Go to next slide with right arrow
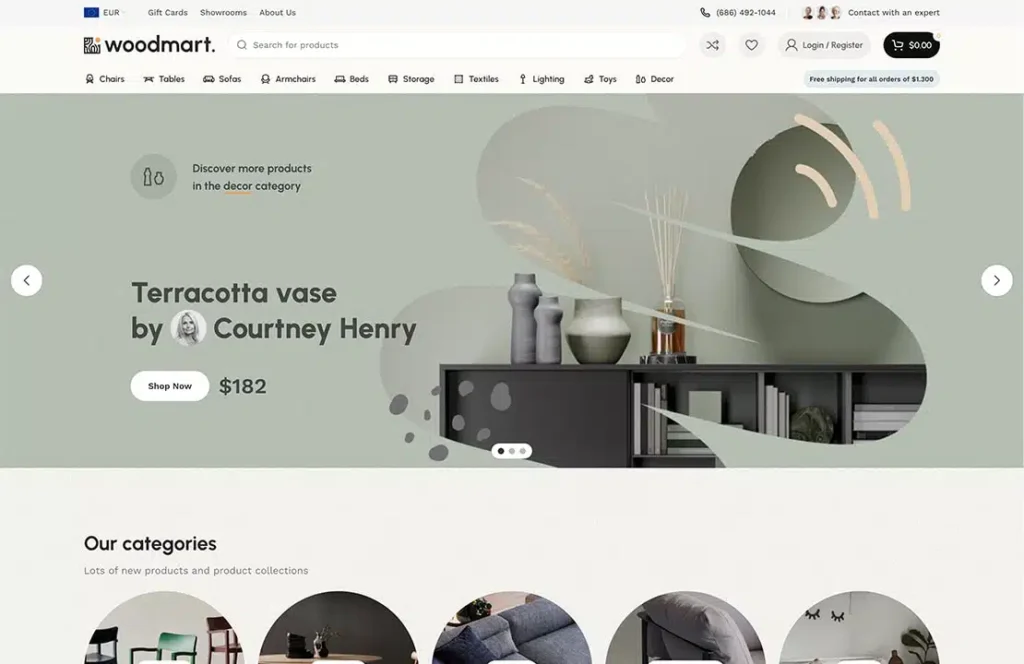Viewport: 1024px width, 664px height. pos(996,280)
